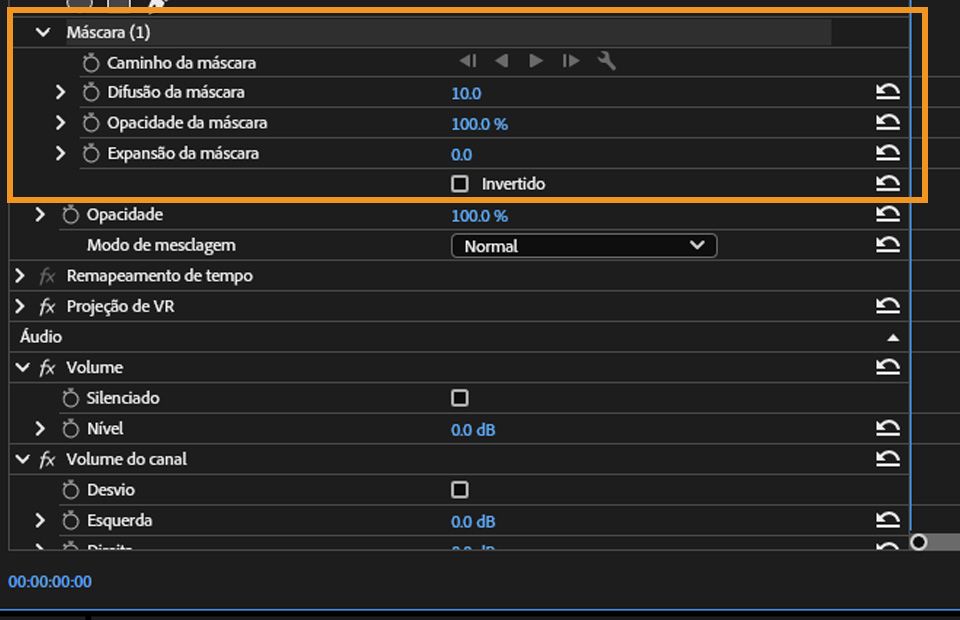Expand Projeção de VR effect
The width and height of the screenshot is (960, 620).
point(20,307)
